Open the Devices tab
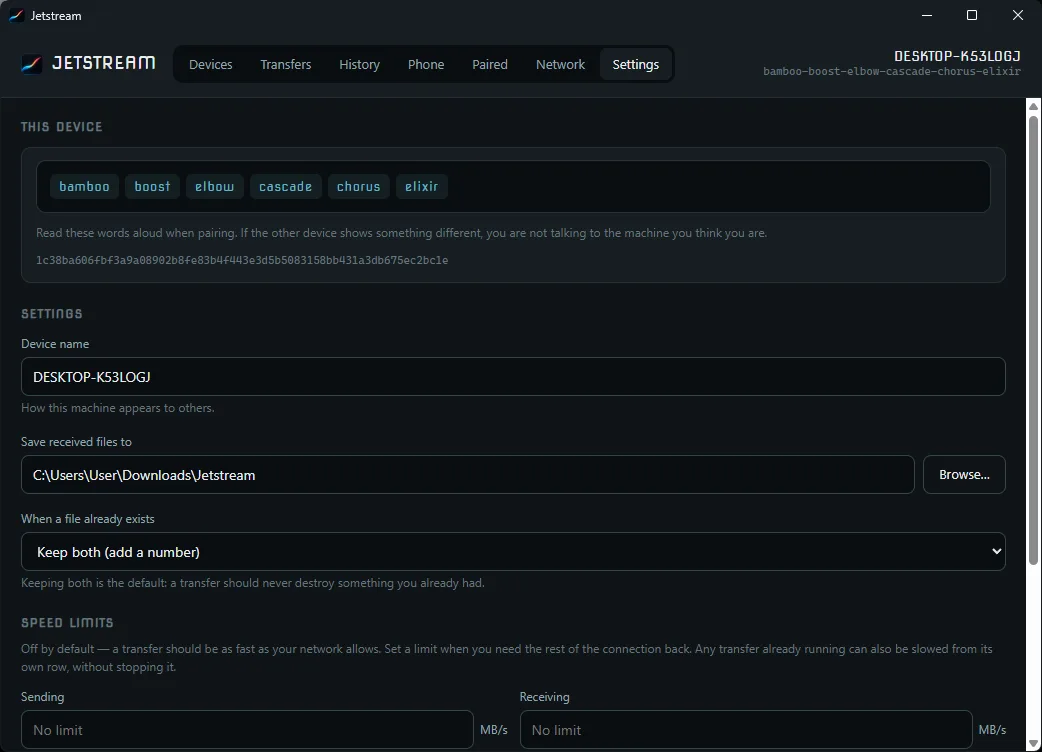The image size is (1042, 752). pyautogui.click(x=211, y=64)
